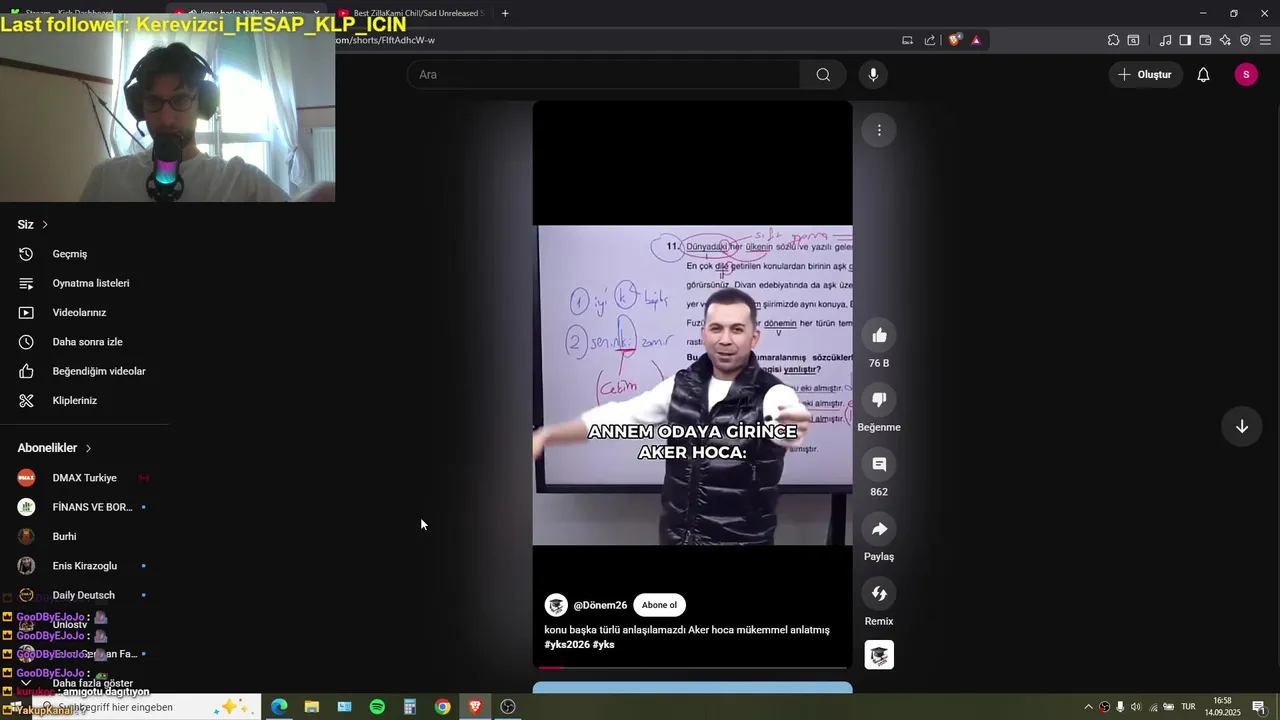Viewport: 1280px width, 720px height.
Task: Expand the Siz section chevron
Action: pos(44,224)
